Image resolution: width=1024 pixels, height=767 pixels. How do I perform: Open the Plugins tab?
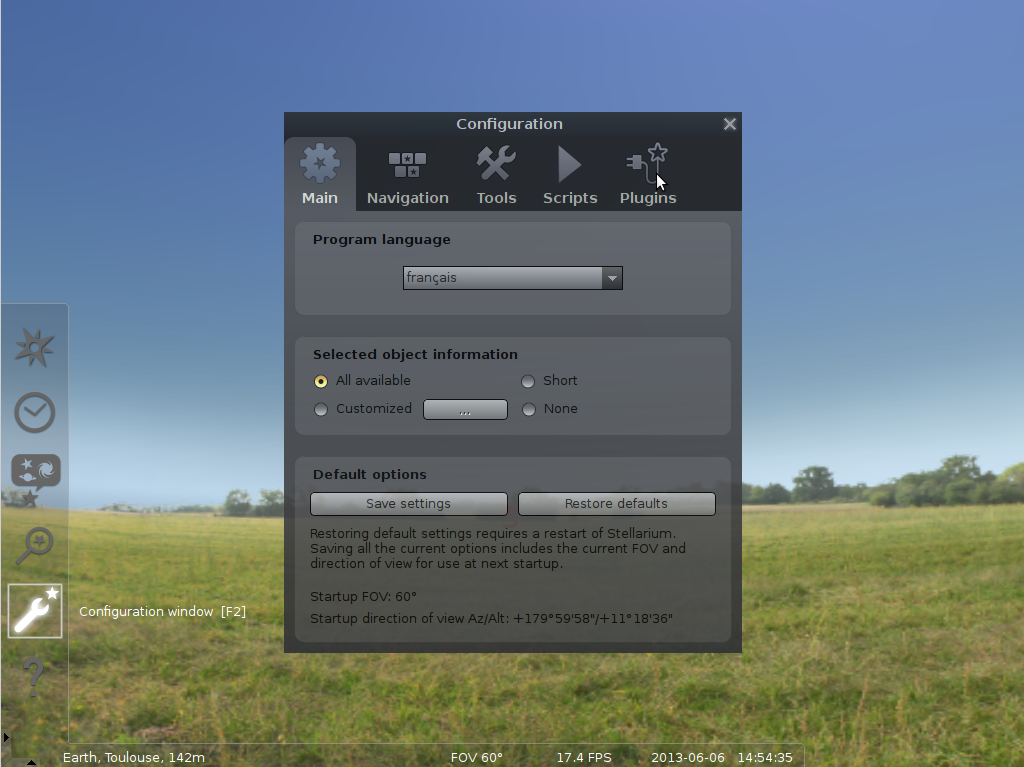[648, 174]
